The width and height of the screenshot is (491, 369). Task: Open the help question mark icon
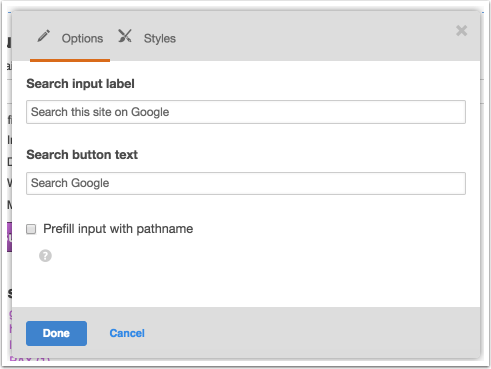pos(45,256)
